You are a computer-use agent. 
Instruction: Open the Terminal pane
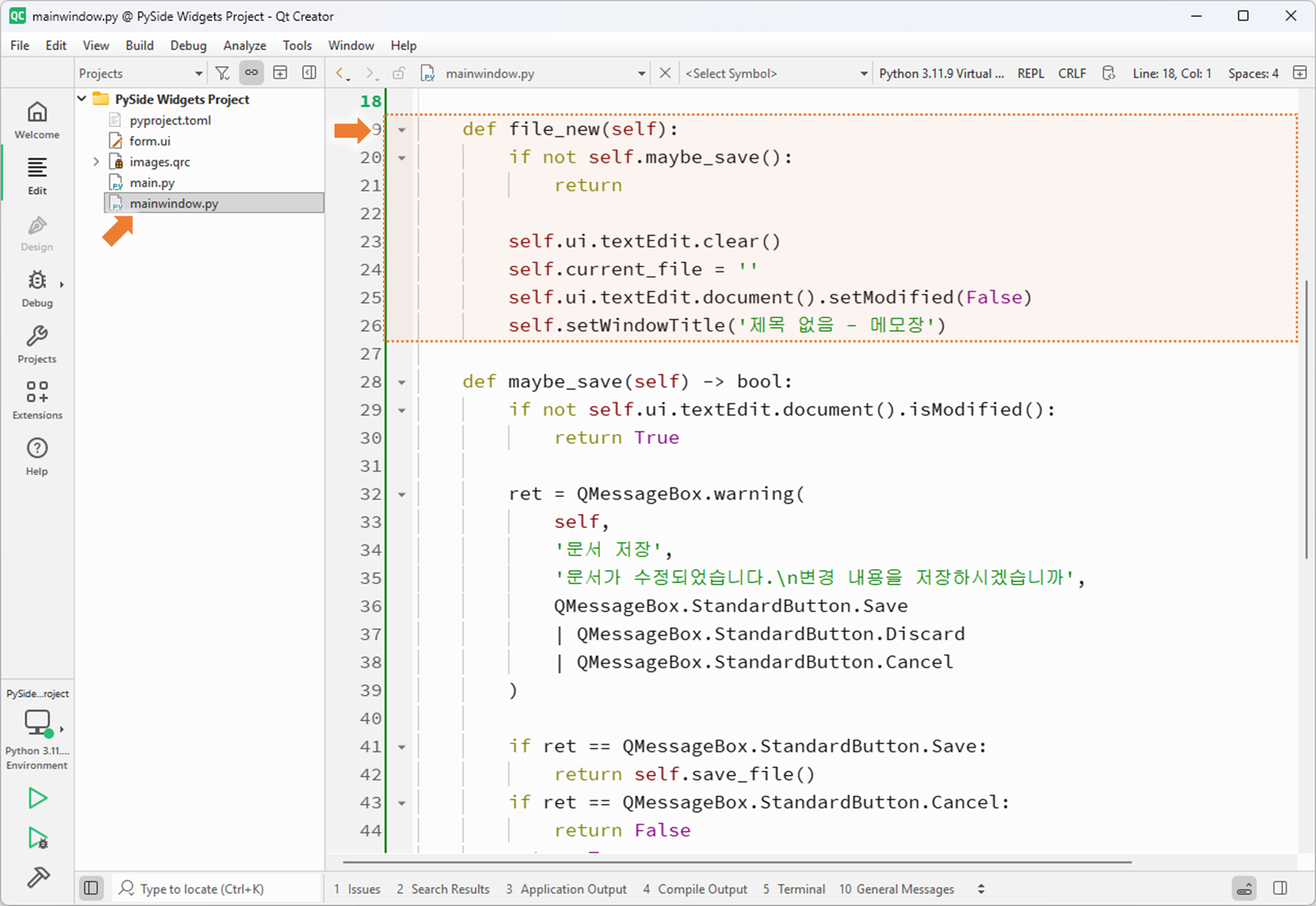pyautogui.click(x=794, y=889)
